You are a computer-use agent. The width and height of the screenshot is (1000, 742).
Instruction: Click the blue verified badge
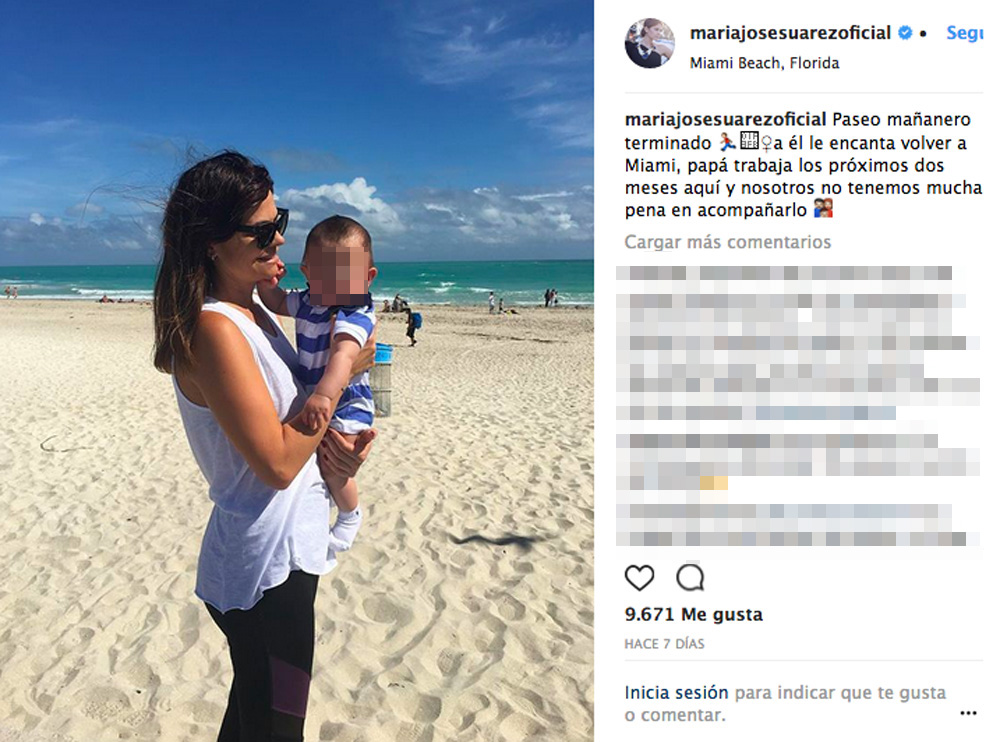(904, 33)
